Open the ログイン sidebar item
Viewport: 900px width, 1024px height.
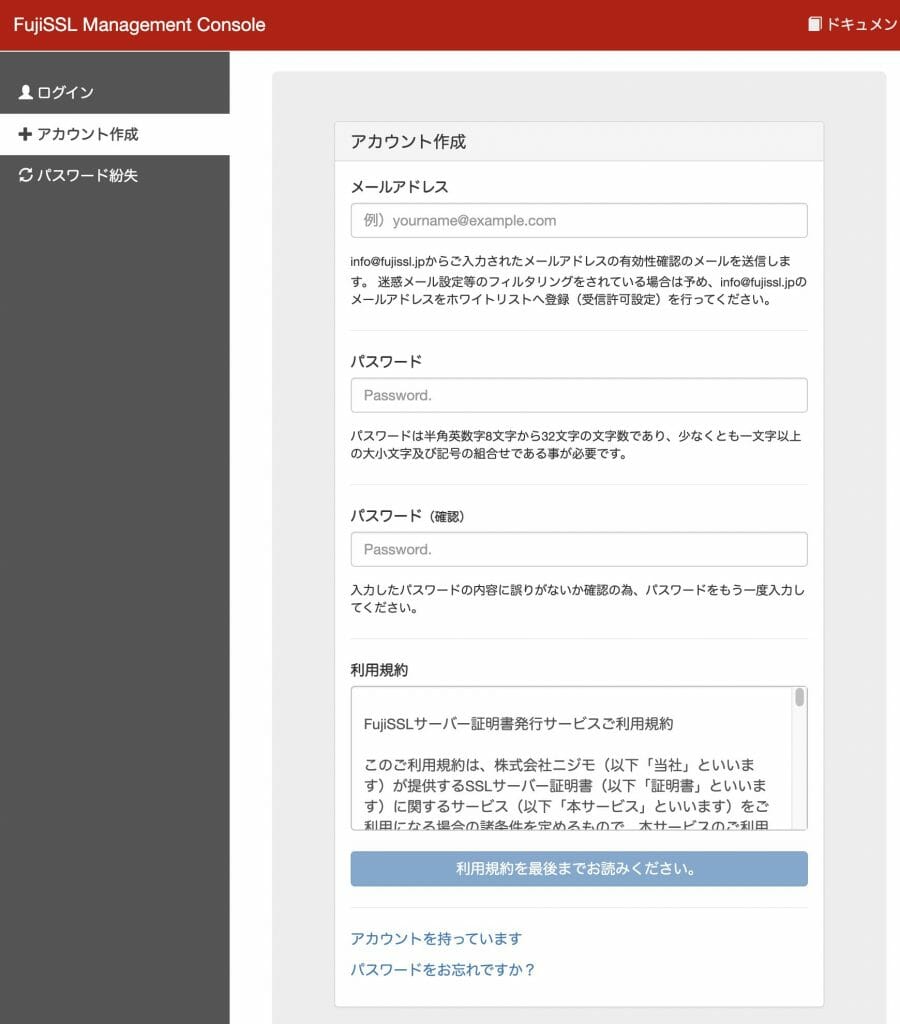pyautogui.click(x=115, y=93)
